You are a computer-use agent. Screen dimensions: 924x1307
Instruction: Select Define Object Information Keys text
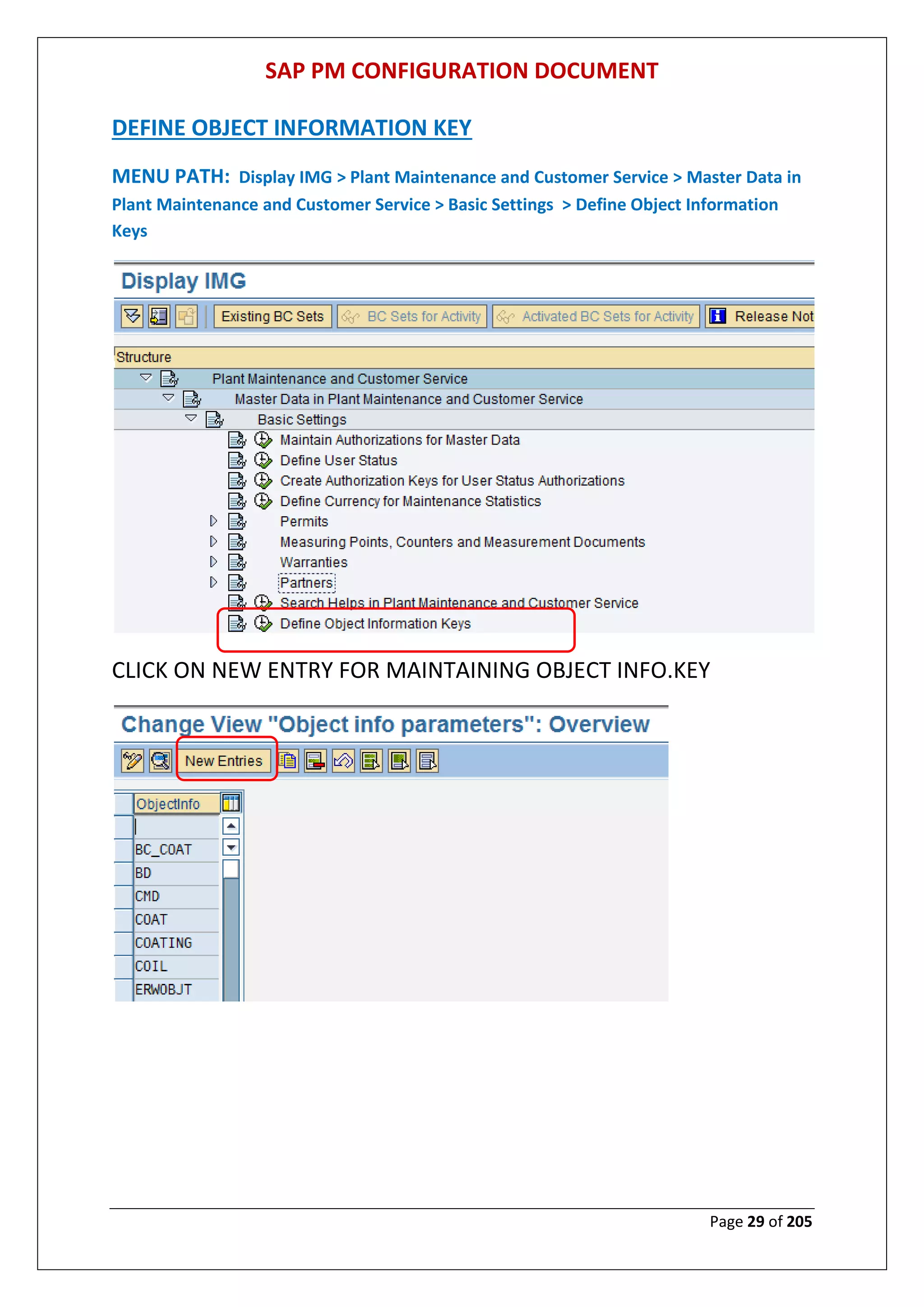coord(375,624)
